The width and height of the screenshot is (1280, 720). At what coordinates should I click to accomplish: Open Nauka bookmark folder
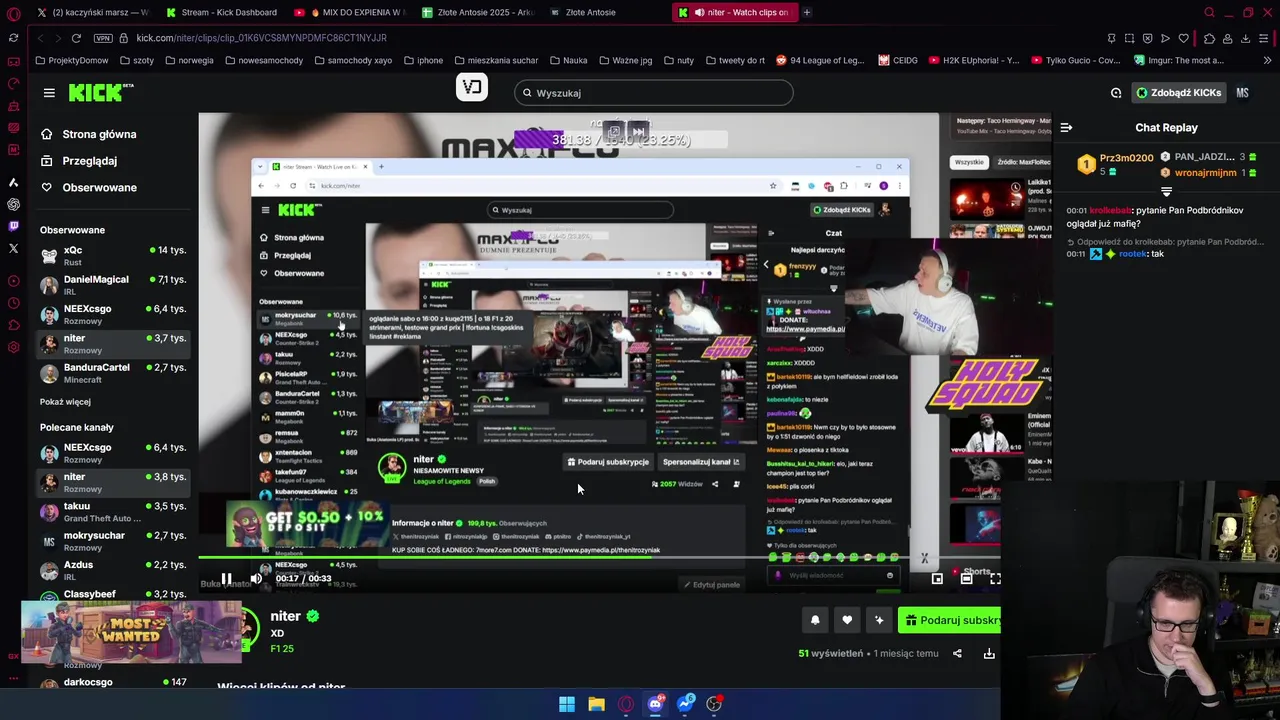point(567,60)
